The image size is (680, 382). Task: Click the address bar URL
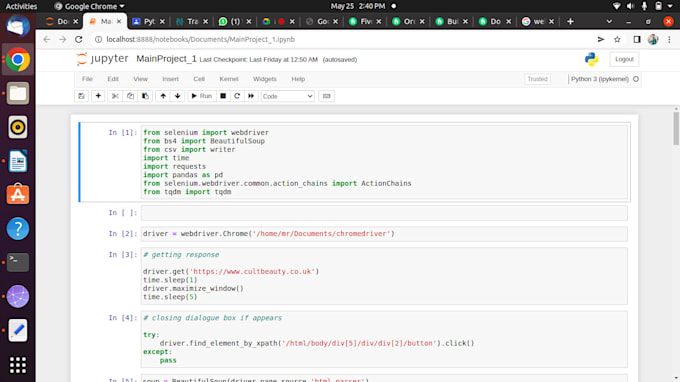coord(200,39)
